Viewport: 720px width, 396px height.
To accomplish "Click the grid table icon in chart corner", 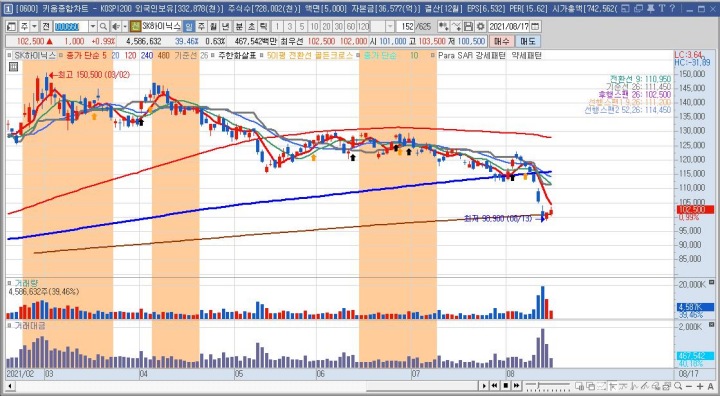I will point(13,67).
